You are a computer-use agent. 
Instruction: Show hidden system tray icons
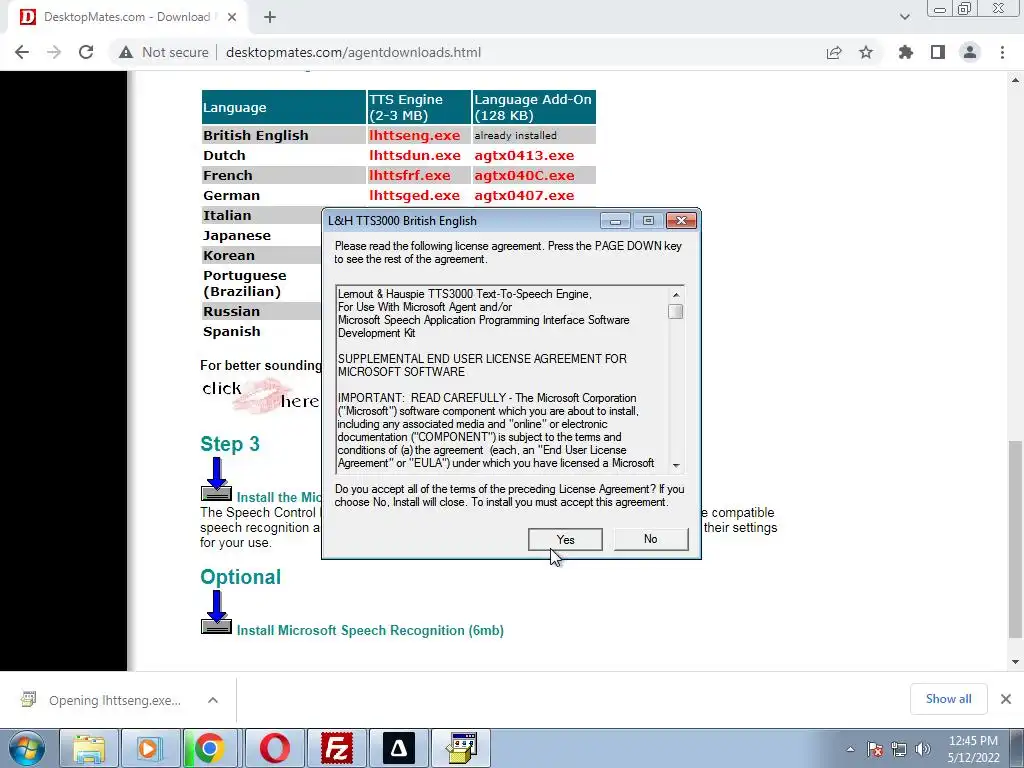(x=850, y=749)
